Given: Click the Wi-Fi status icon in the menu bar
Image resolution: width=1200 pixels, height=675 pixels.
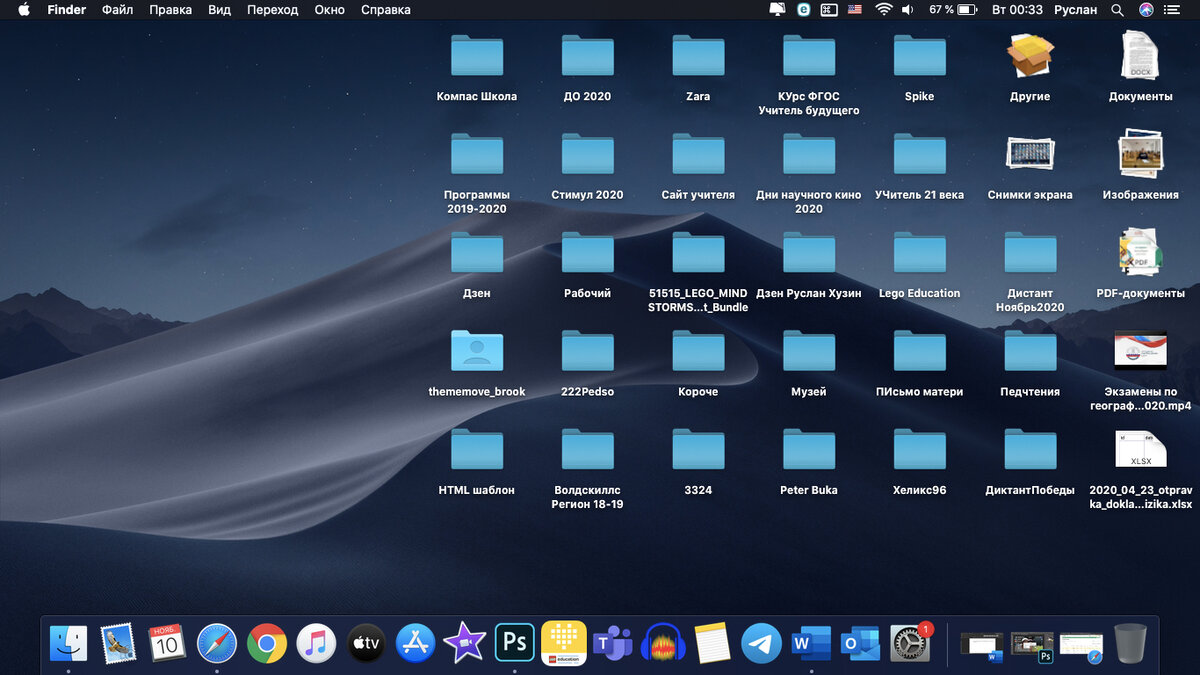Looking at the screenshot, I should tap(883, 10).
